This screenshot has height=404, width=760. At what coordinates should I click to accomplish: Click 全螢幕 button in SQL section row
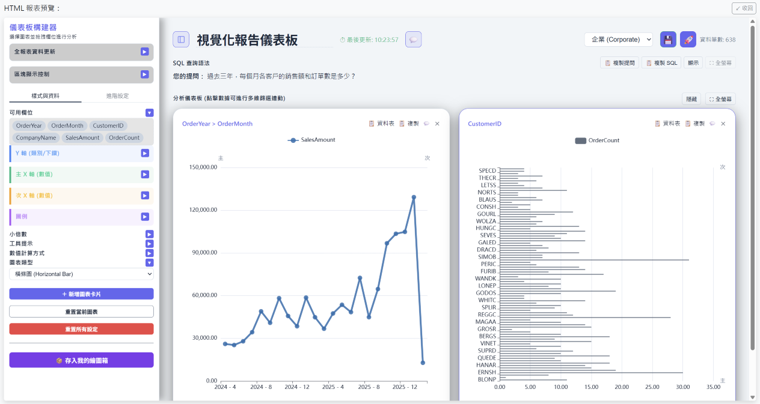point(720,63)
